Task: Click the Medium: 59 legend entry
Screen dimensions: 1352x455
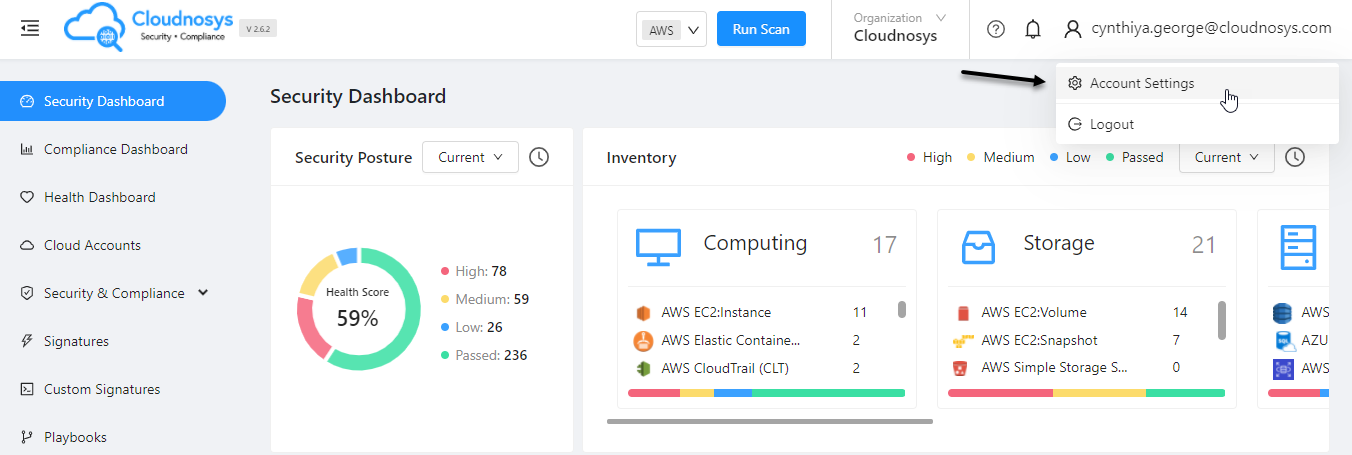Action: [485, 299]
